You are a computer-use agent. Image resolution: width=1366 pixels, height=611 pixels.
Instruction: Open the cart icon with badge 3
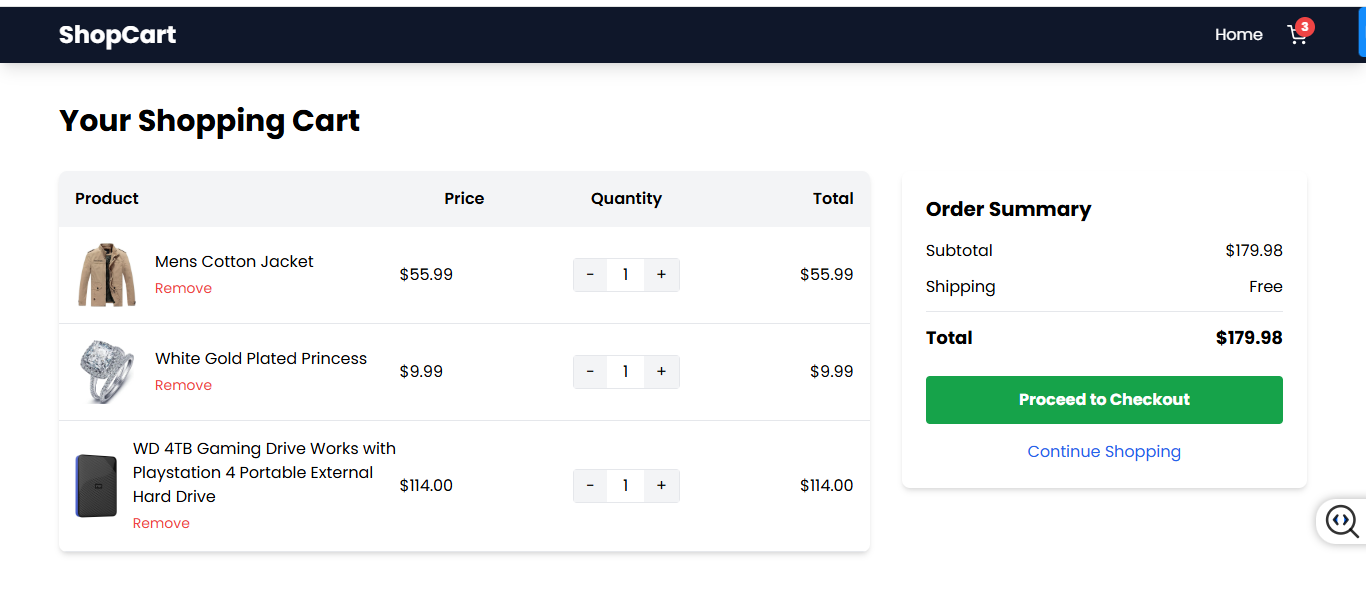[x=1299, y=34]
